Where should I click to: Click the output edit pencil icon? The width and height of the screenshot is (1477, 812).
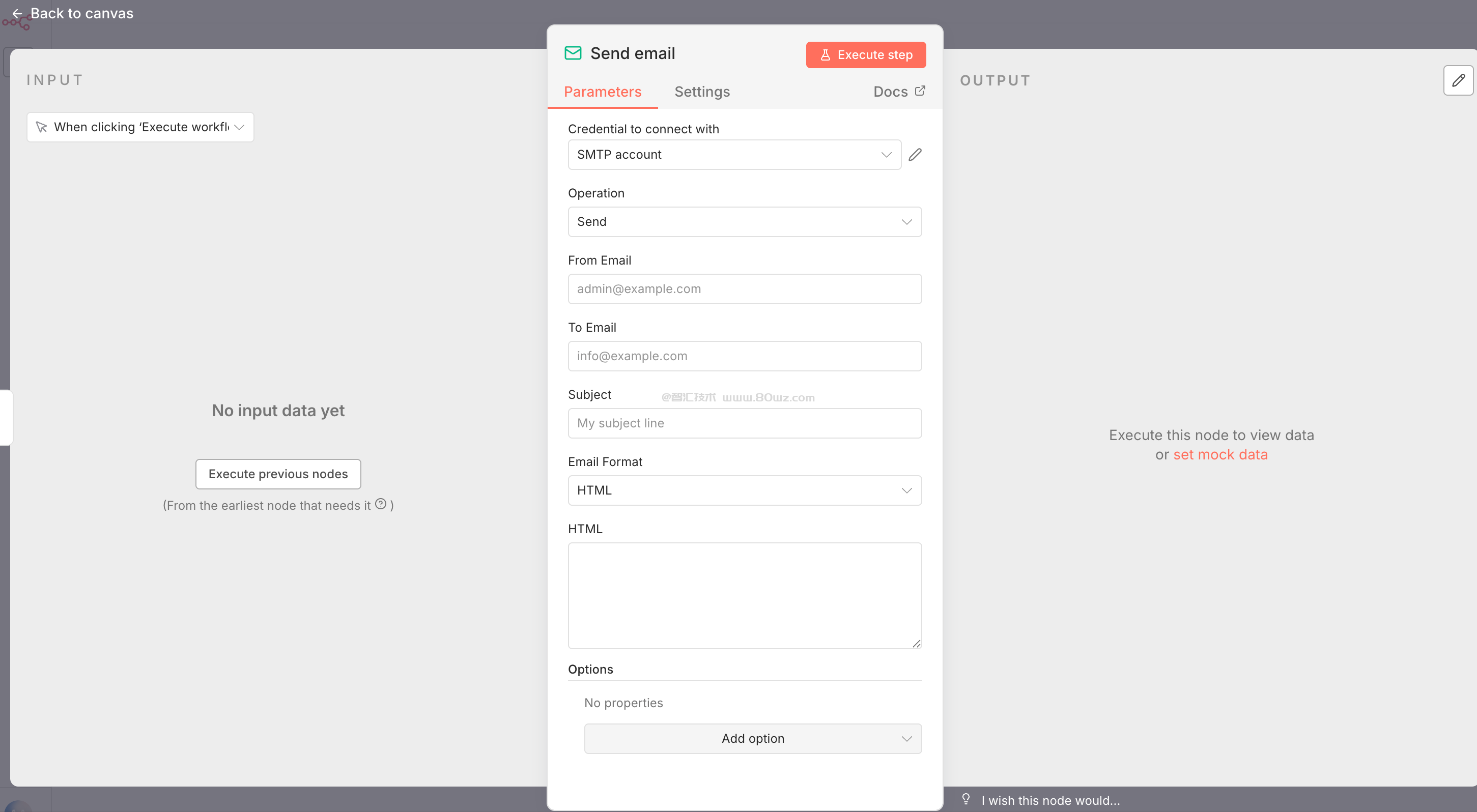coord(1458,80)
